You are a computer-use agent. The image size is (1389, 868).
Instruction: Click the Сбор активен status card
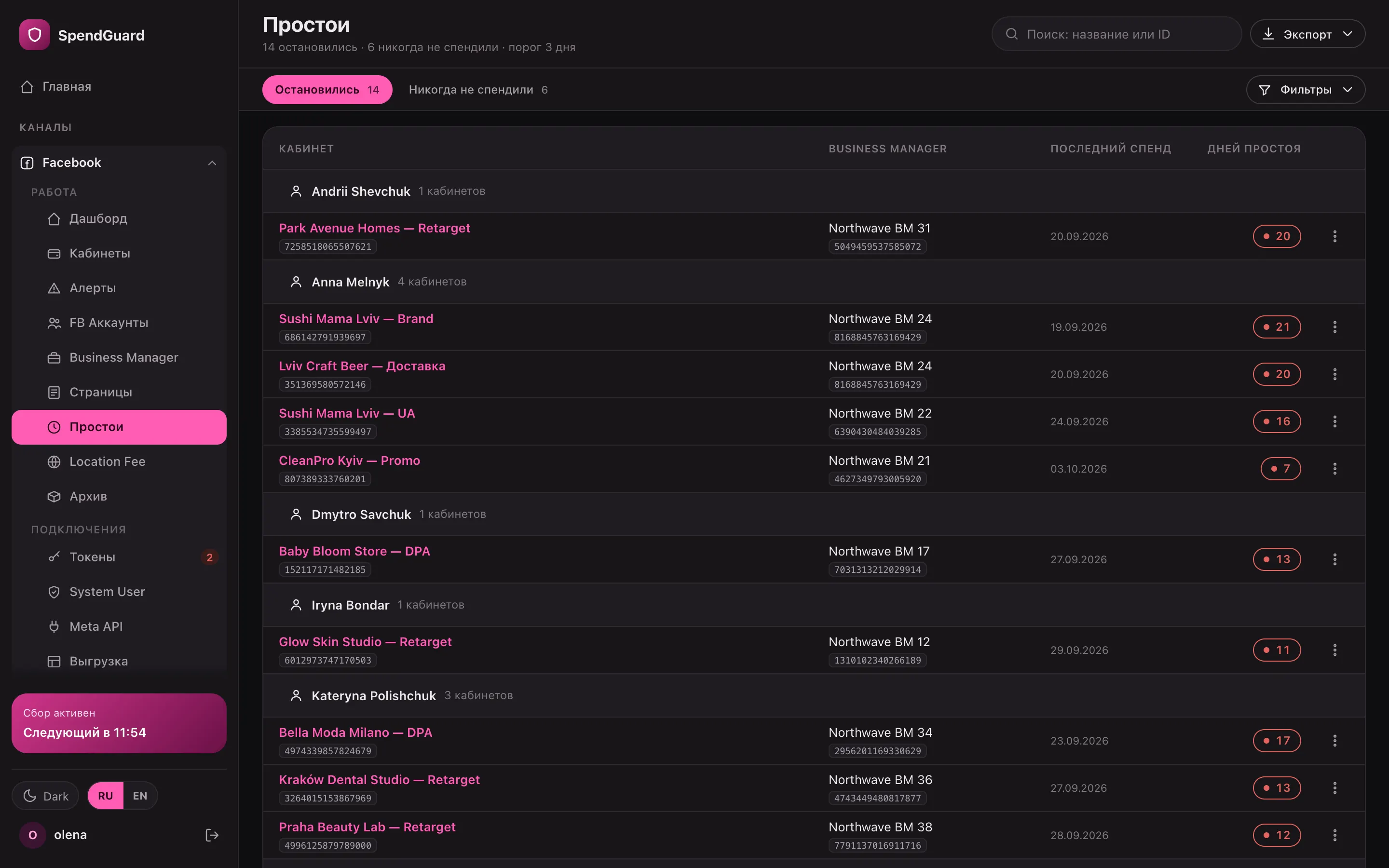tap(119, 723)
